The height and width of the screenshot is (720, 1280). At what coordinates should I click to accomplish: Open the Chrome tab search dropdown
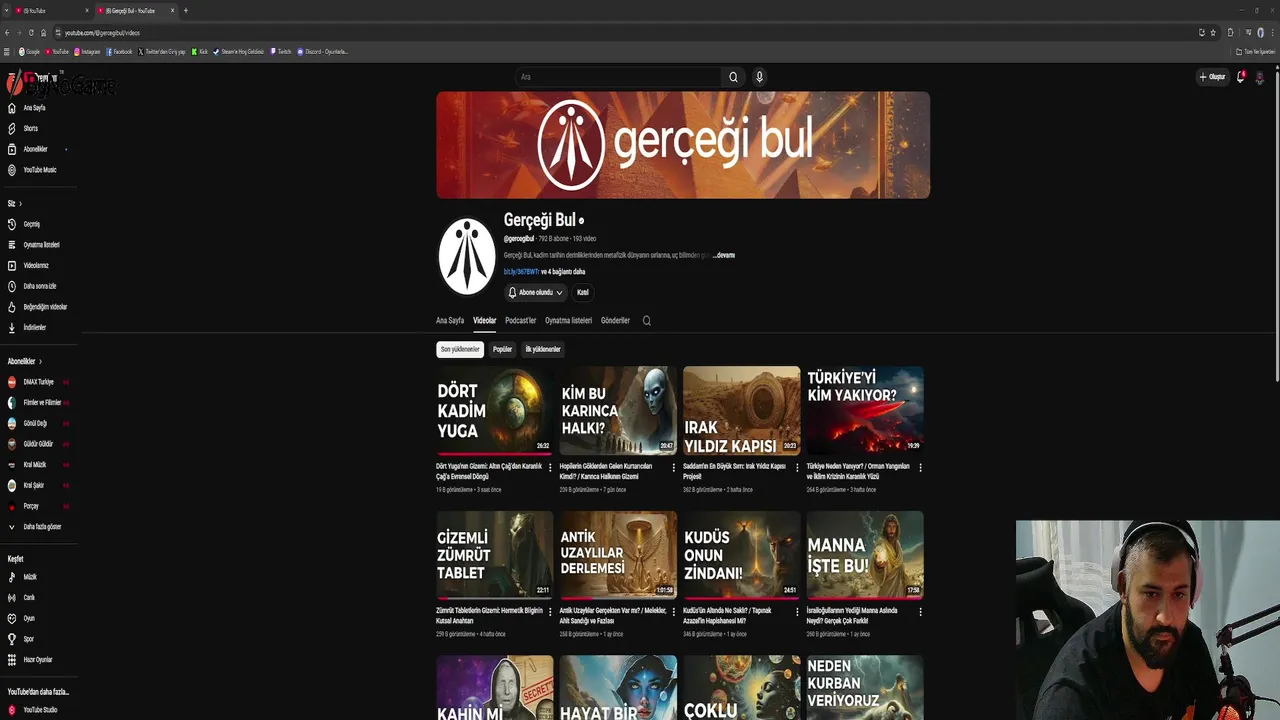[x=7, y=10]
